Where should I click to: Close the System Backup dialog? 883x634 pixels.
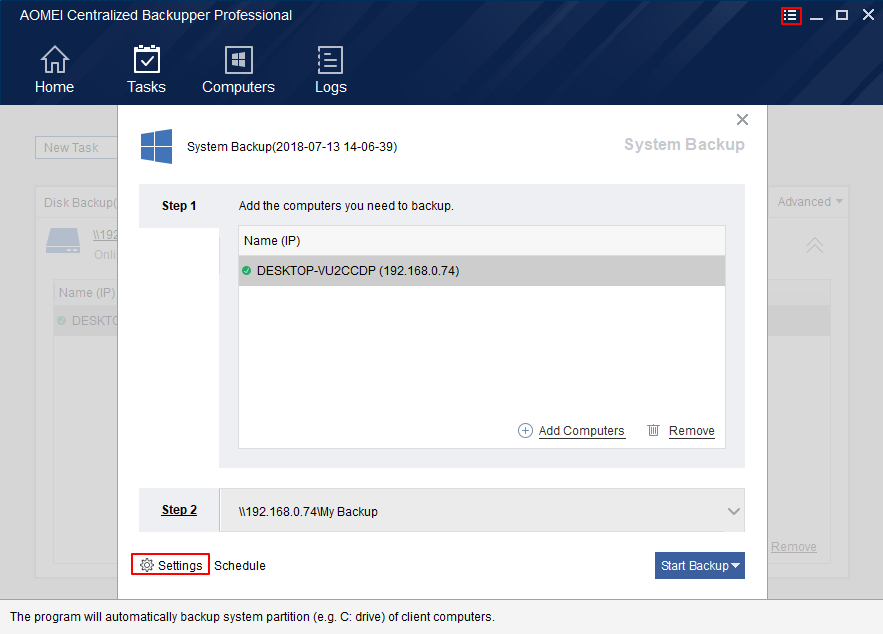pos(742,119)
